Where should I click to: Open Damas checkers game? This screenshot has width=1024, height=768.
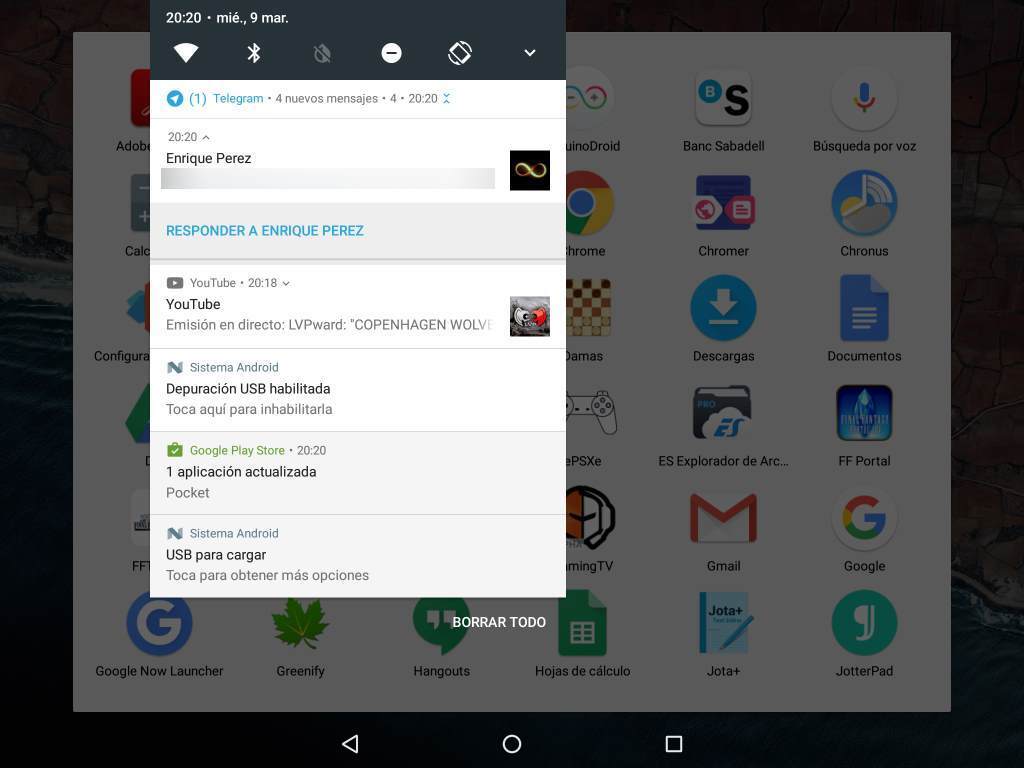click(588, 321)
